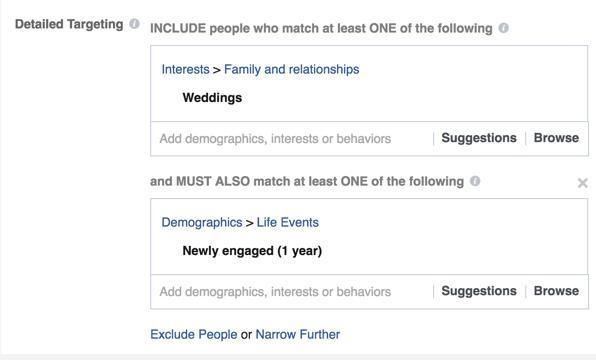Open the Interests category link
The width and height of the screenshot is (596, 360).
pyautogui.click(x=185, y=70)
